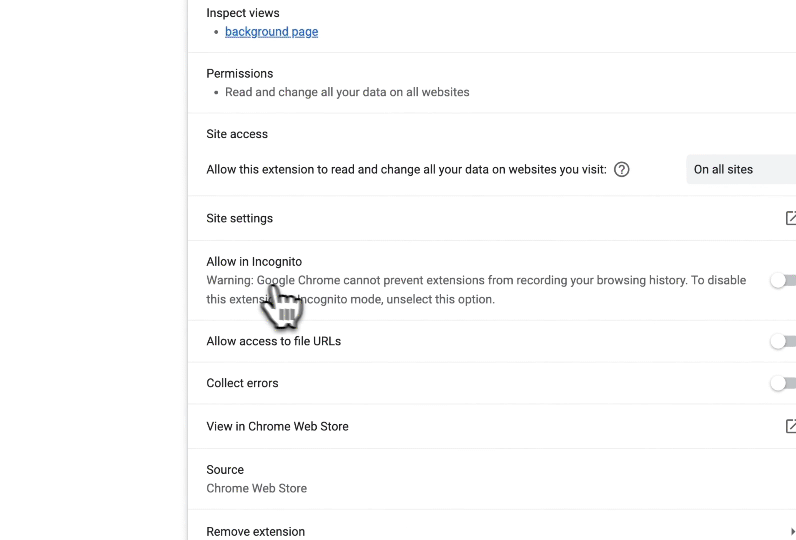Select the "View in Chrome Web Store" text
This screenshot has height=540, width=796.
pos(277,427)
